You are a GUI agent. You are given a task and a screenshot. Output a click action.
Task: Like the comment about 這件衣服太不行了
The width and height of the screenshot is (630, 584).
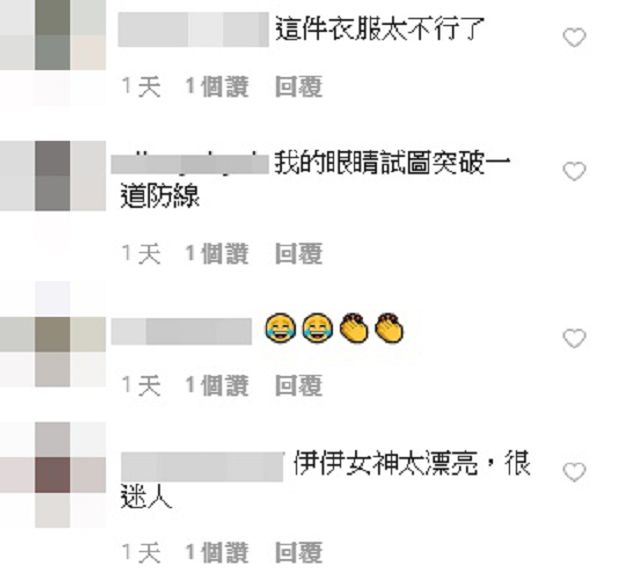(x=574, y=38)
